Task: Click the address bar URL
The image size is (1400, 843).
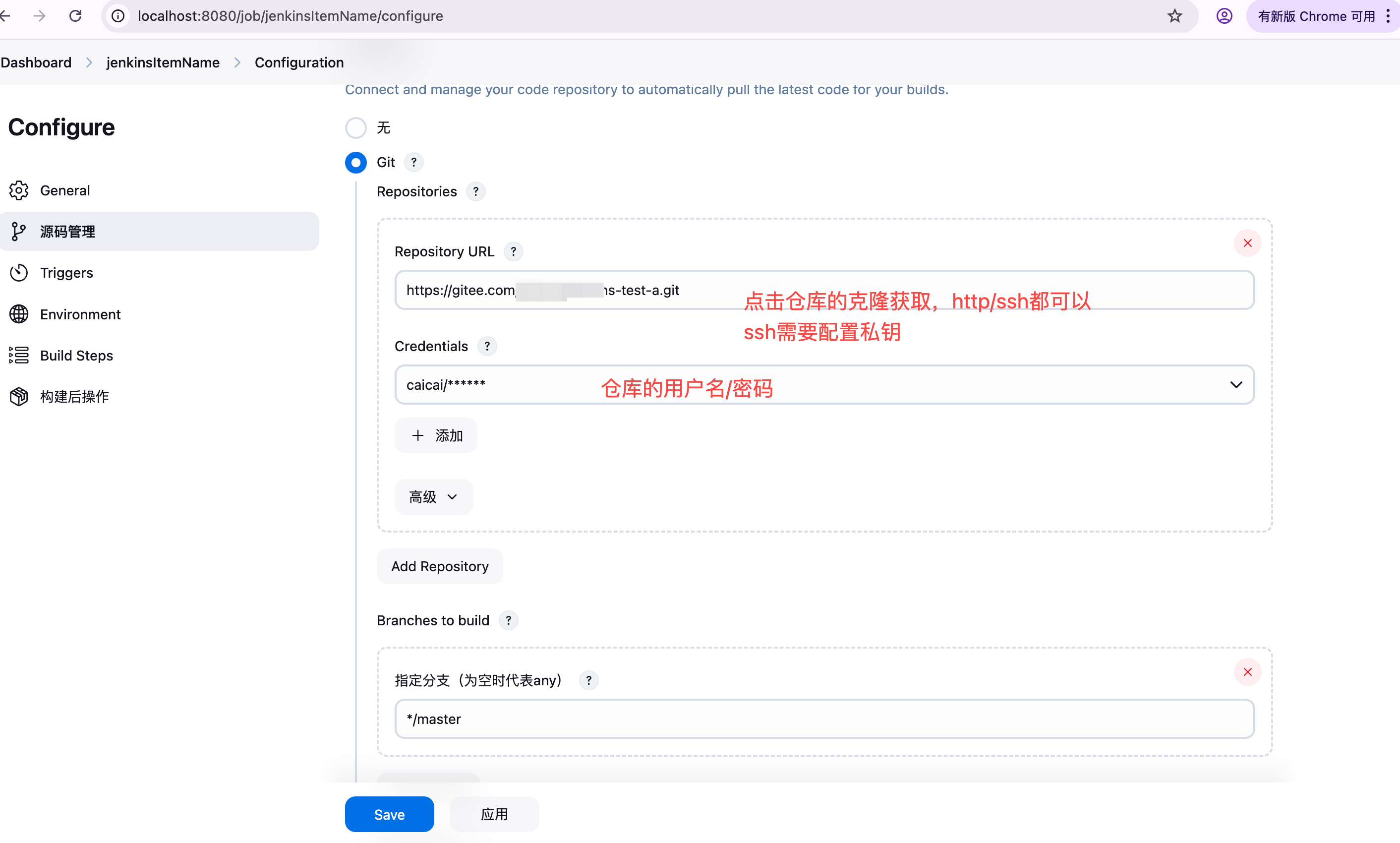Action: [x=290, y=16]
